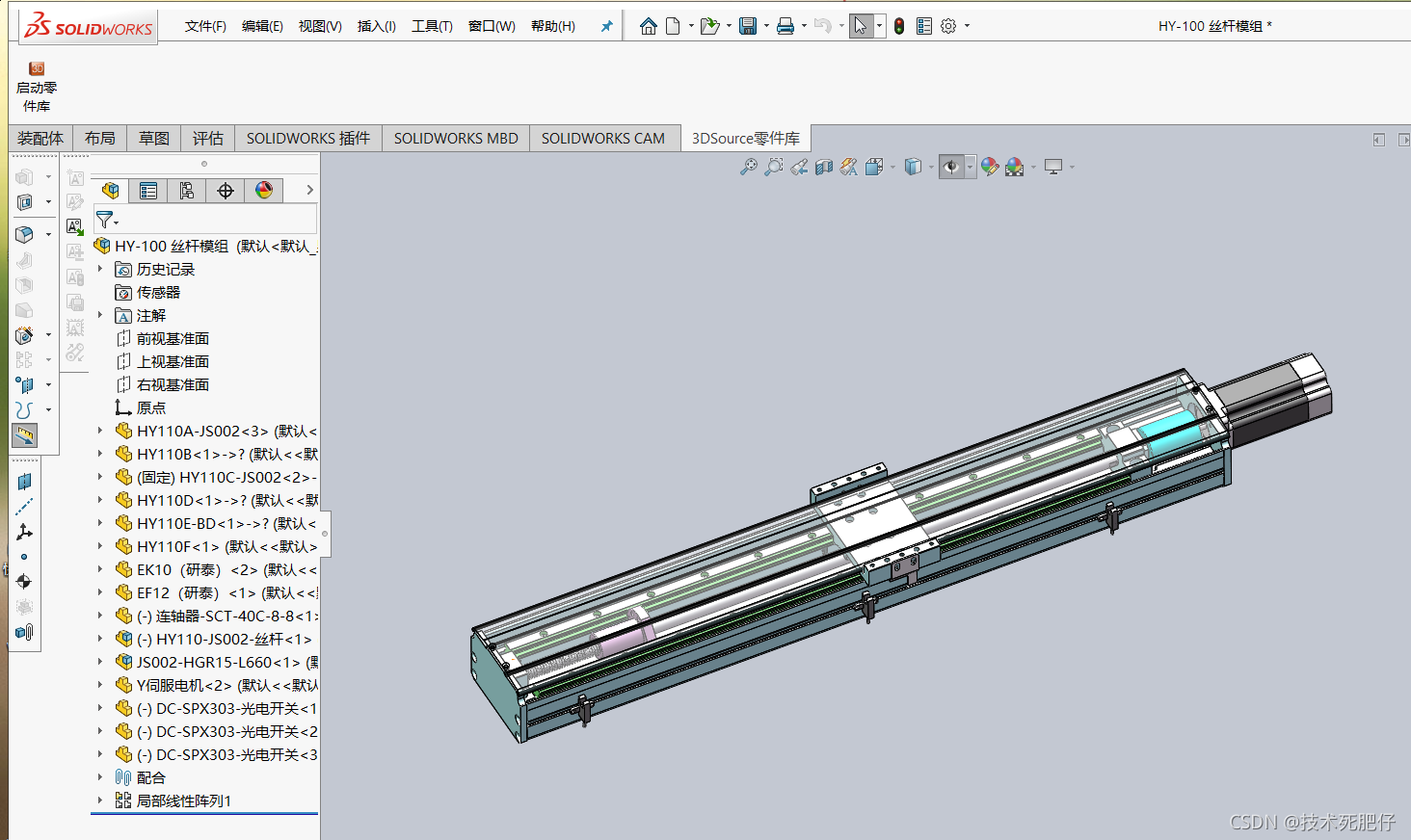Open Options gear icon
The width and height of the screenshot is (1411, 840).
click(x=948, y=26)
